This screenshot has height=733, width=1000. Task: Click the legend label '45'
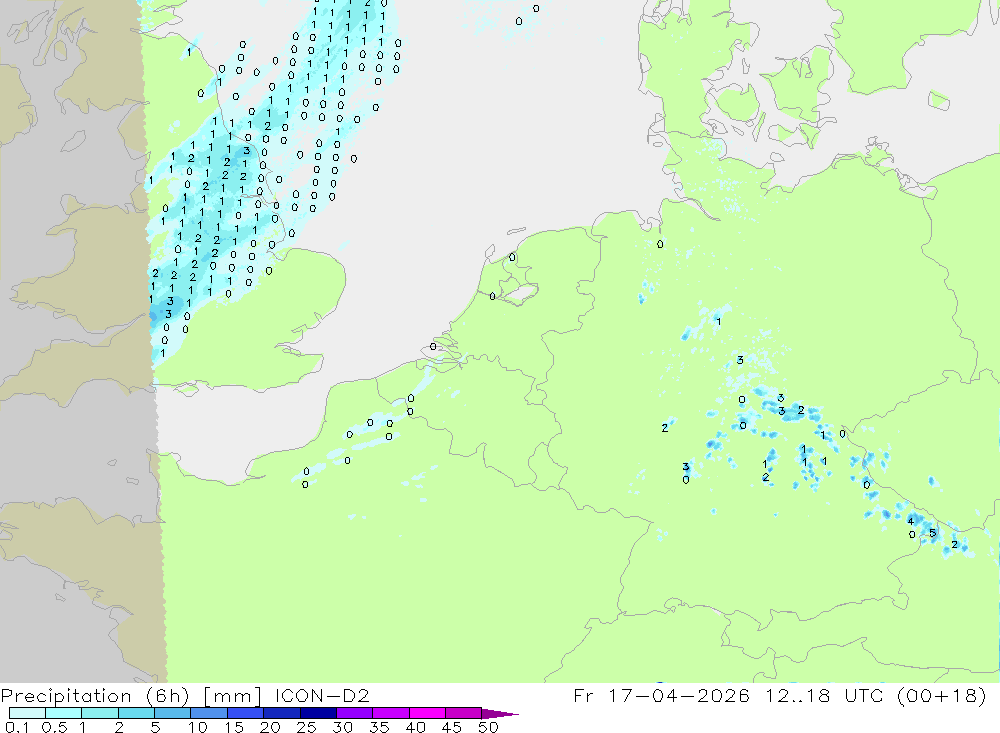pyautogui.click(x=452, y=727)
